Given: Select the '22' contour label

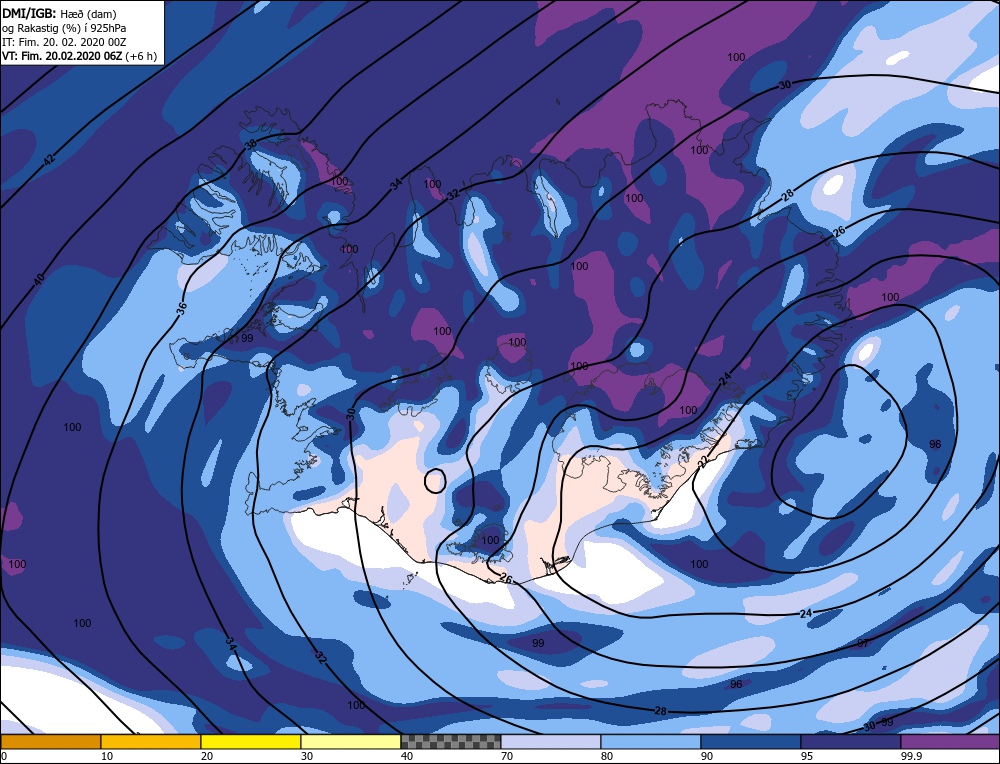Looking at the screenshot, I should (703, 462).
